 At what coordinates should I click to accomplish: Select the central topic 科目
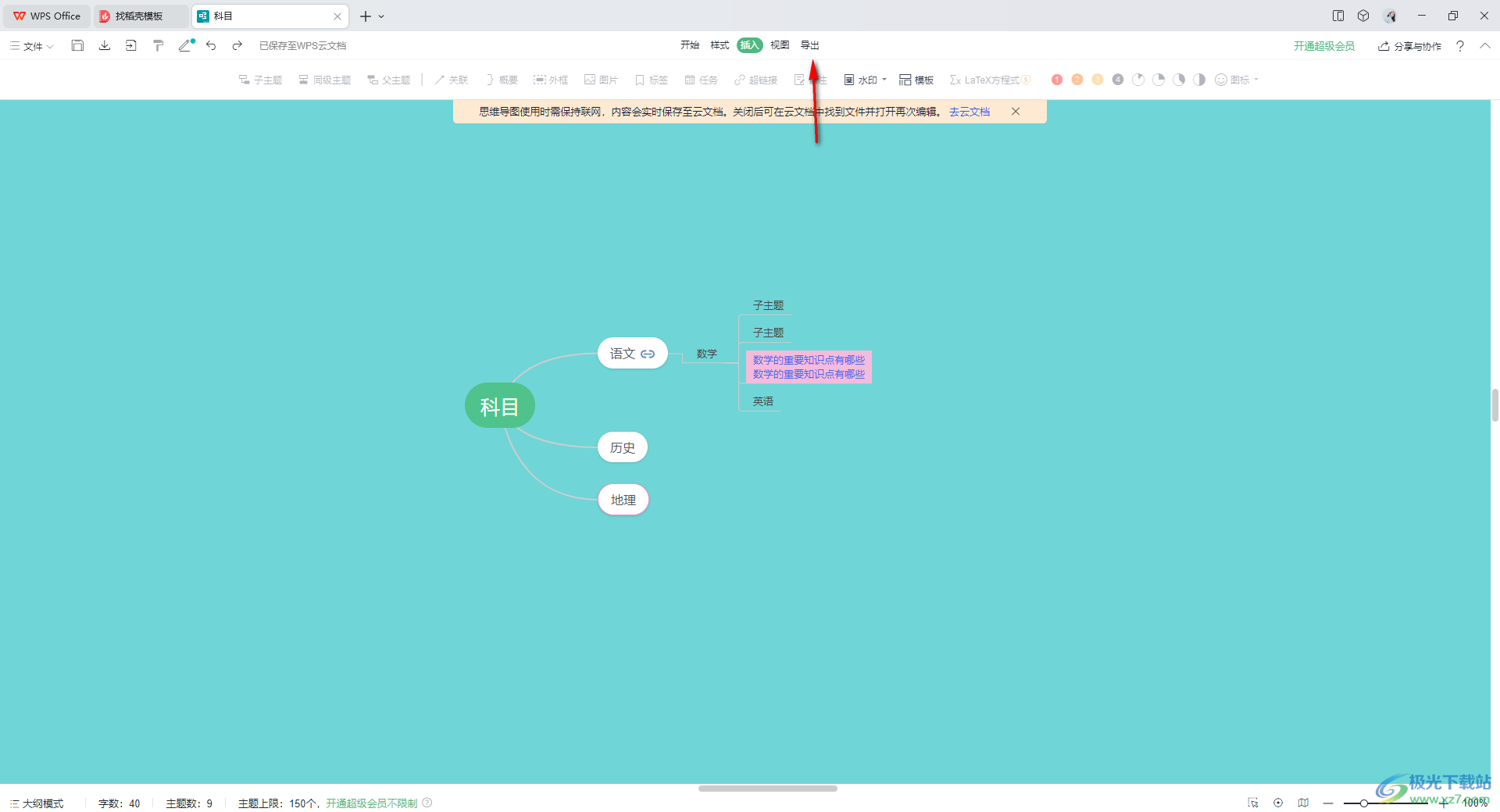500,406
